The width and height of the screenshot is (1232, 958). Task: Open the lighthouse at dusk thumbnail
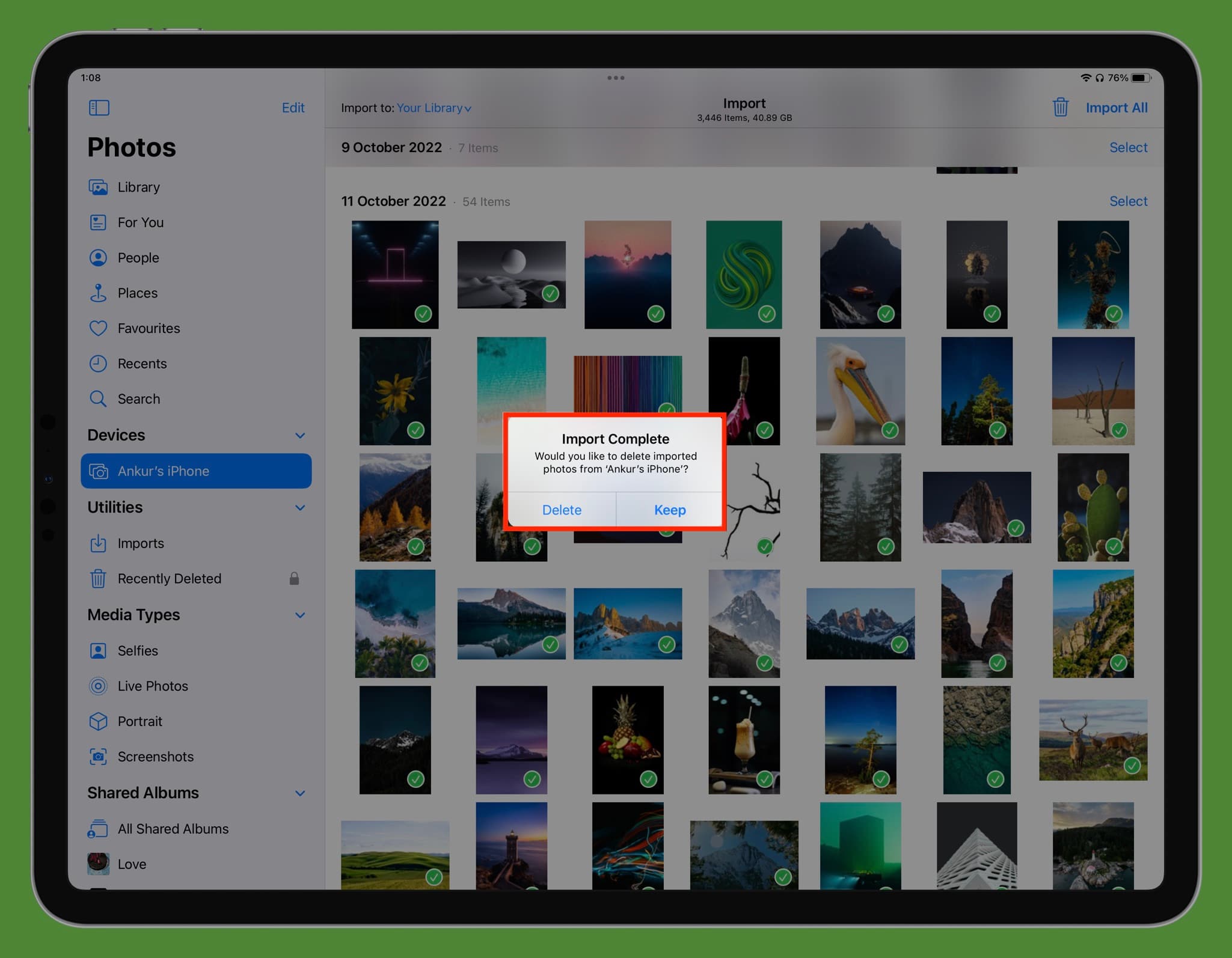pos(511,846)
